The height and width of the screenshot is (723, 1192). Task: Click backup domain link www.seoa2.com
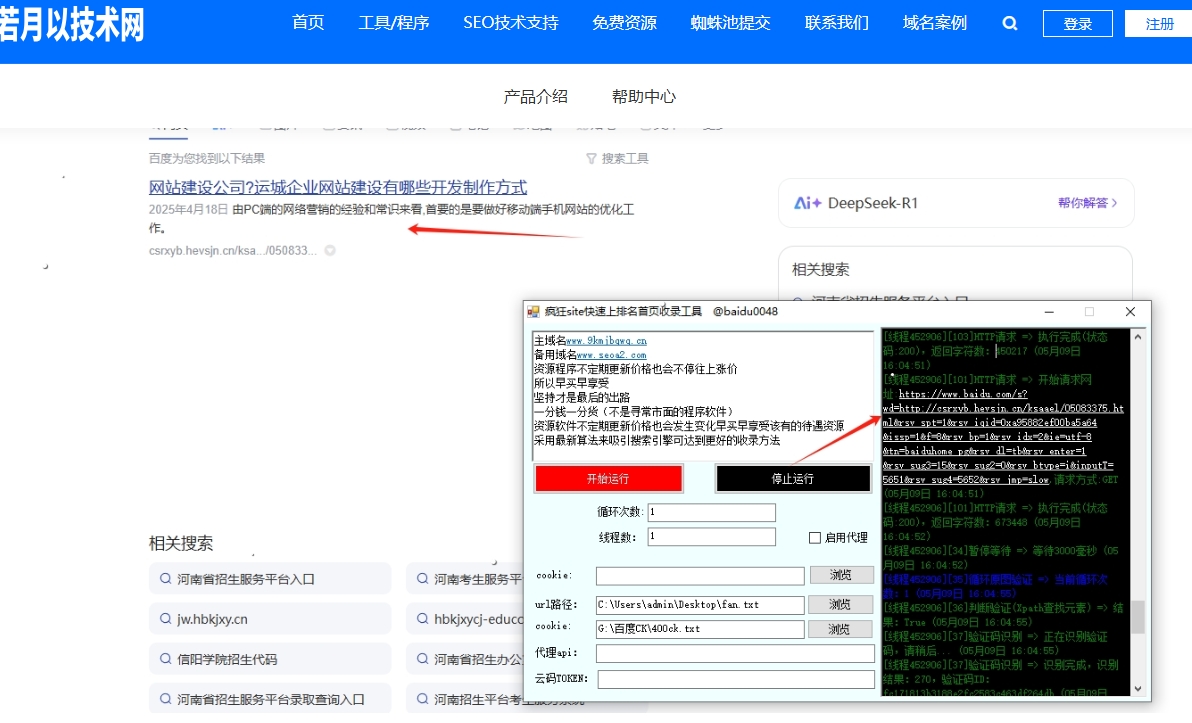tap(611, 355)
